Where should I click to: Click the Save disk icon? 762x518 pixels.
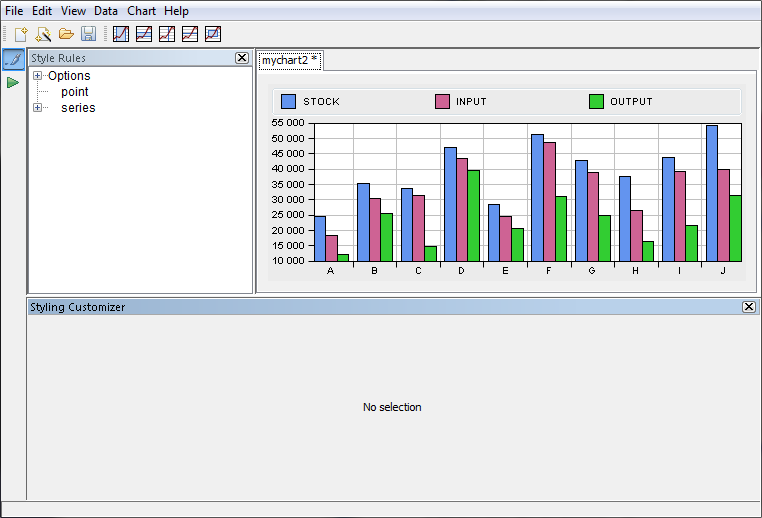[x=88, y=34]
